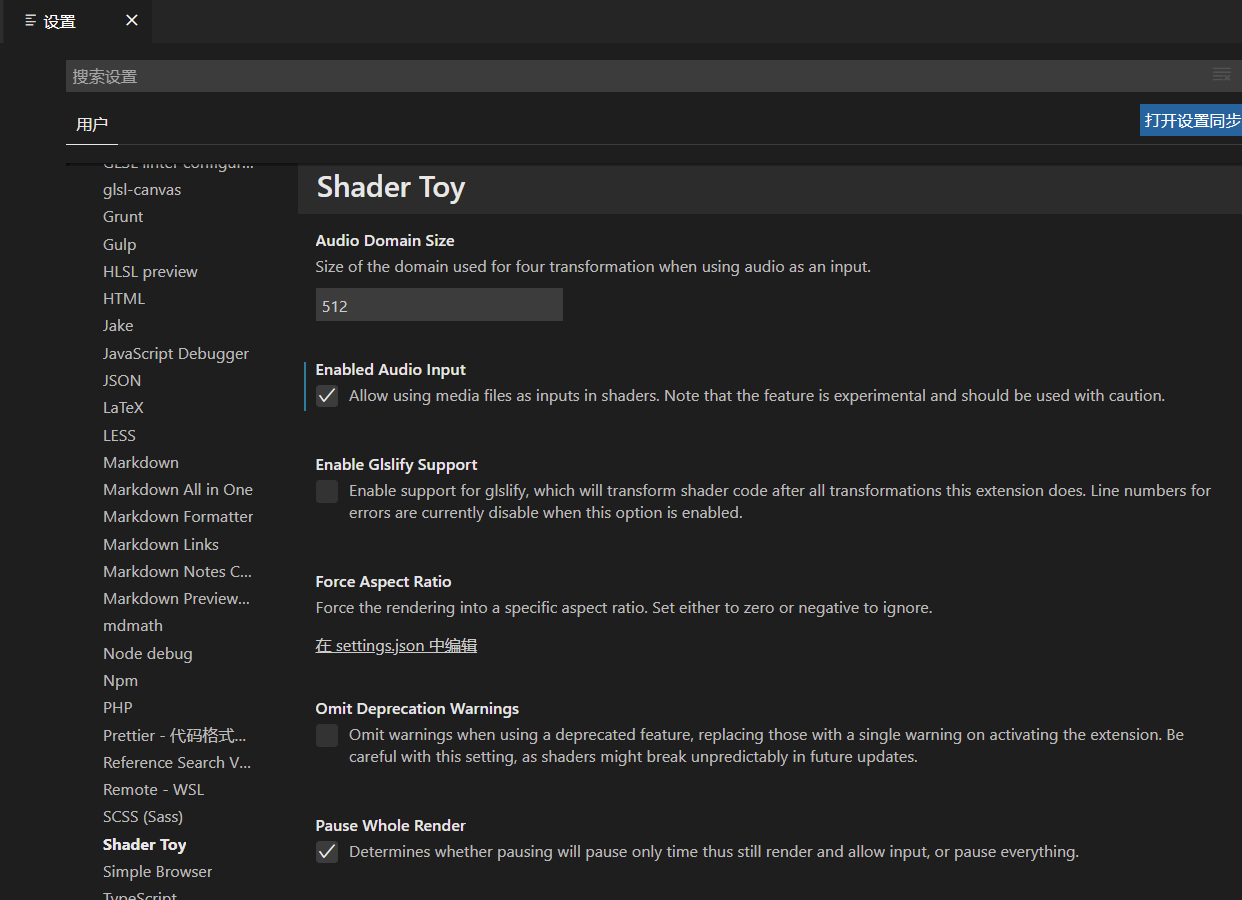Open the LaTeX settings section
Viewport: 1242px width, 900px height.
click(123, 408)
